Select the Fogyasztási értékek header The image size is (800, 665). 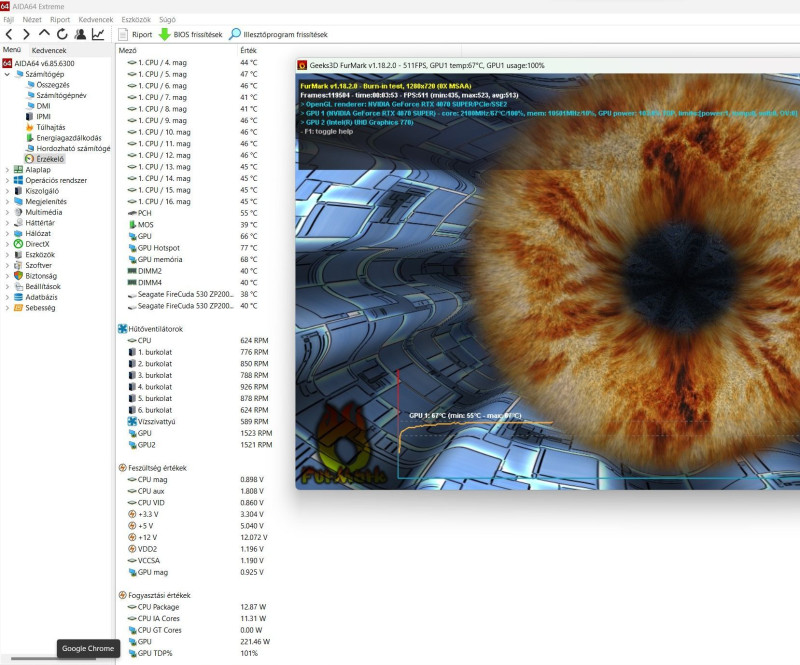point(155,596)
